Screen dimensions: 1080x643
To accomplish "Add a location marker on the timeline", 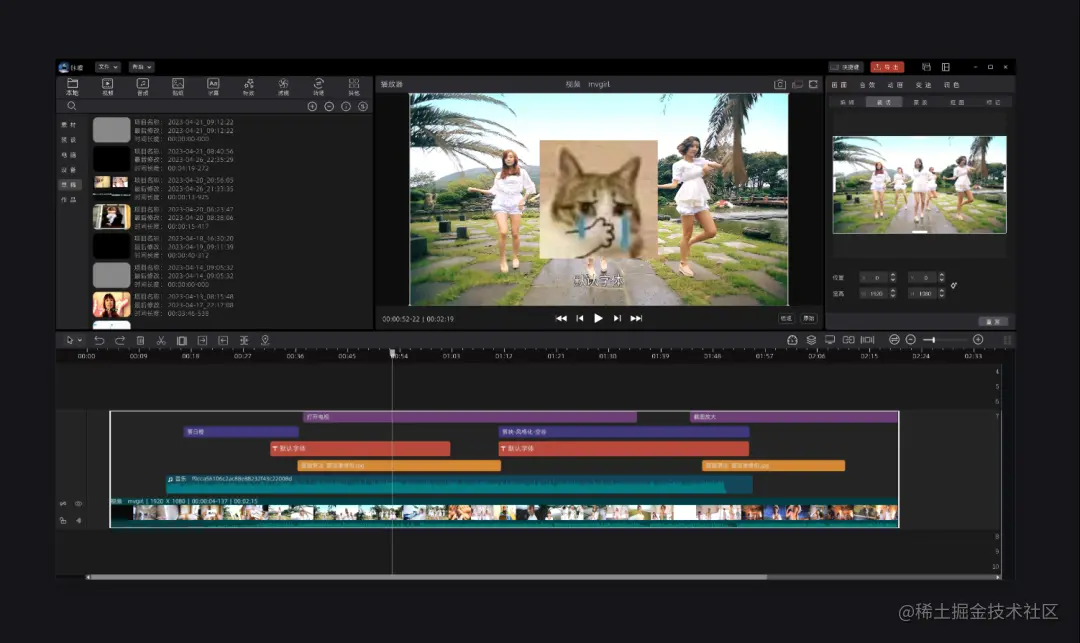I will [265, 340].
